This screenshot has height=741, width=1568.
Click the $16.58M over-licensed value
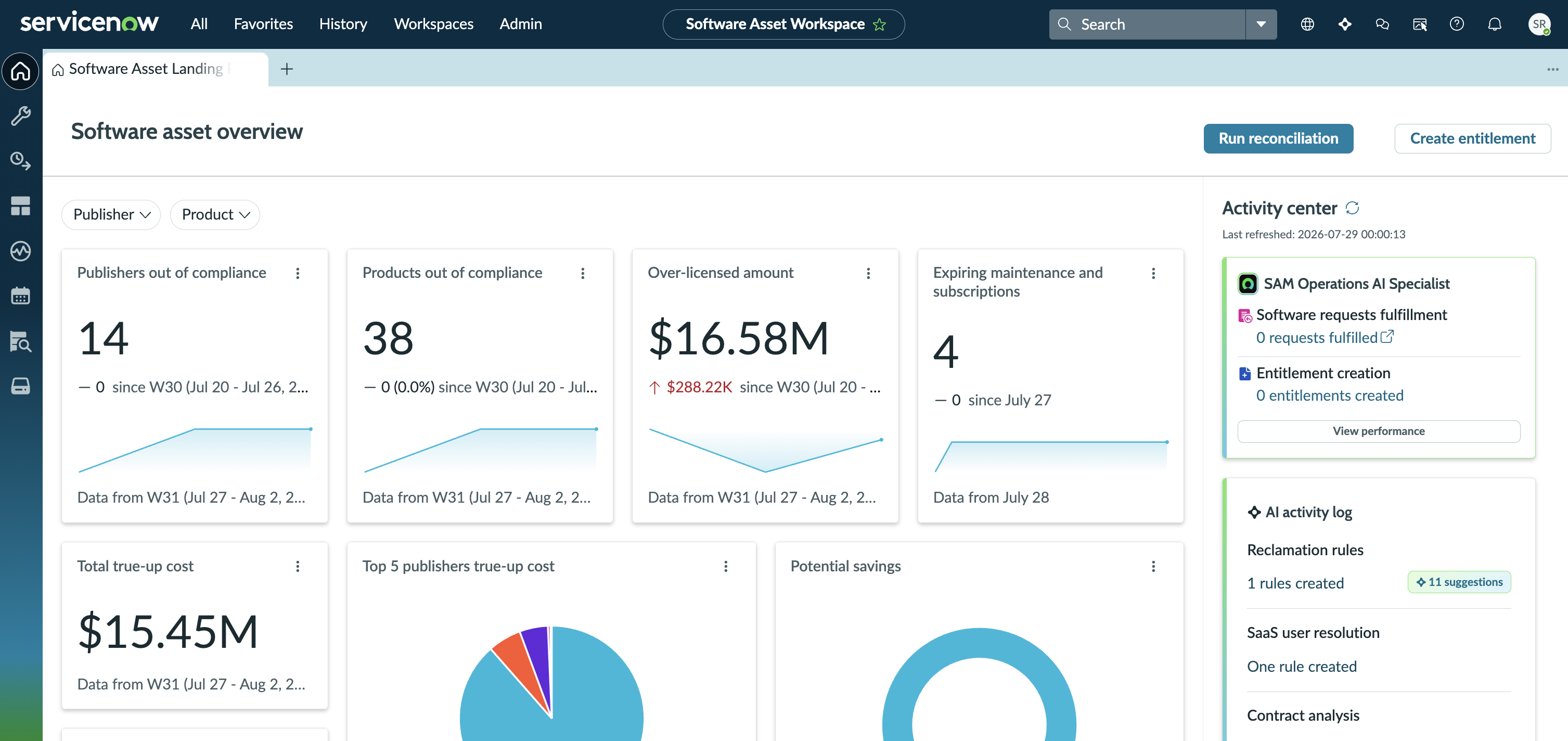point(738,339)
